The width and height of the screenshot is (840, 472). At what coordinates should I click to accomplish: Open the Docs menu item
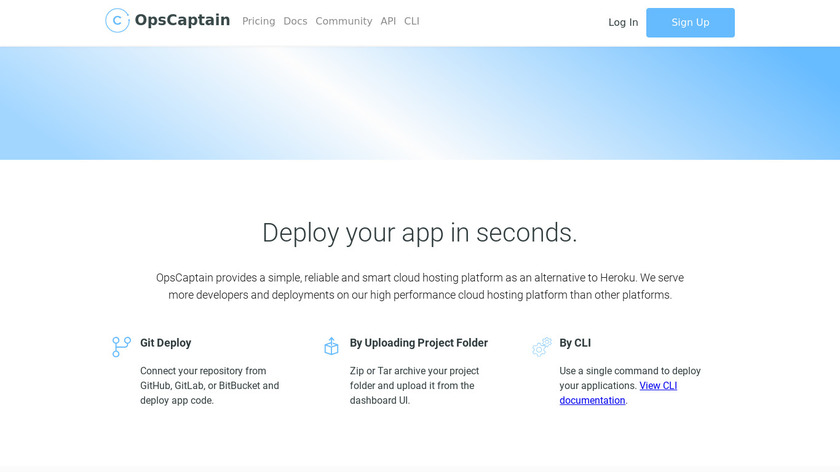tap(295, 21)
